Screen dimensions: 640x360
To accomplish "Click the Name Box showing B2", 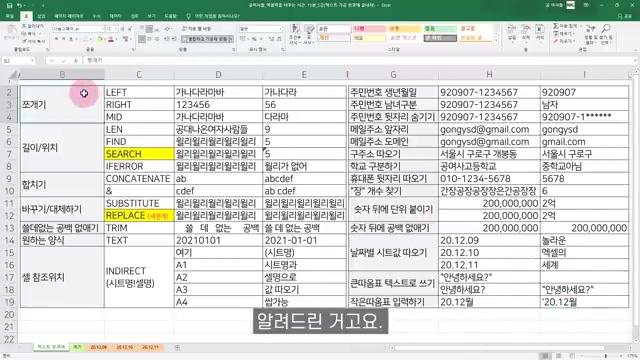I will 18,60.
